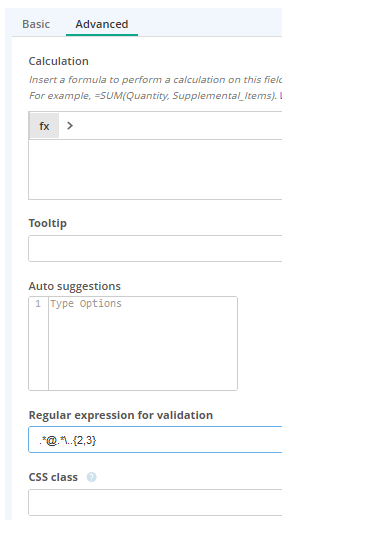
Task: Open the fx function picker
Action: click(44, 126)
